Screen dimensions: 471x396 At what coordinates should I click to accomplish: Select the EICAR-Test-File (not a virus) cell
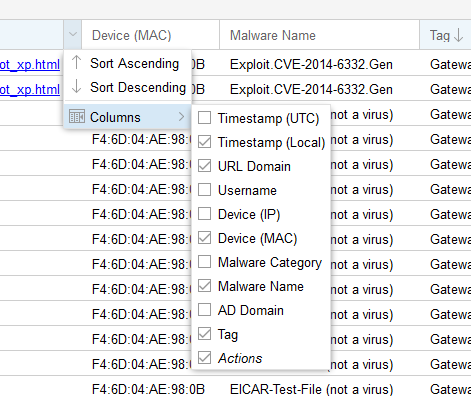311,389
